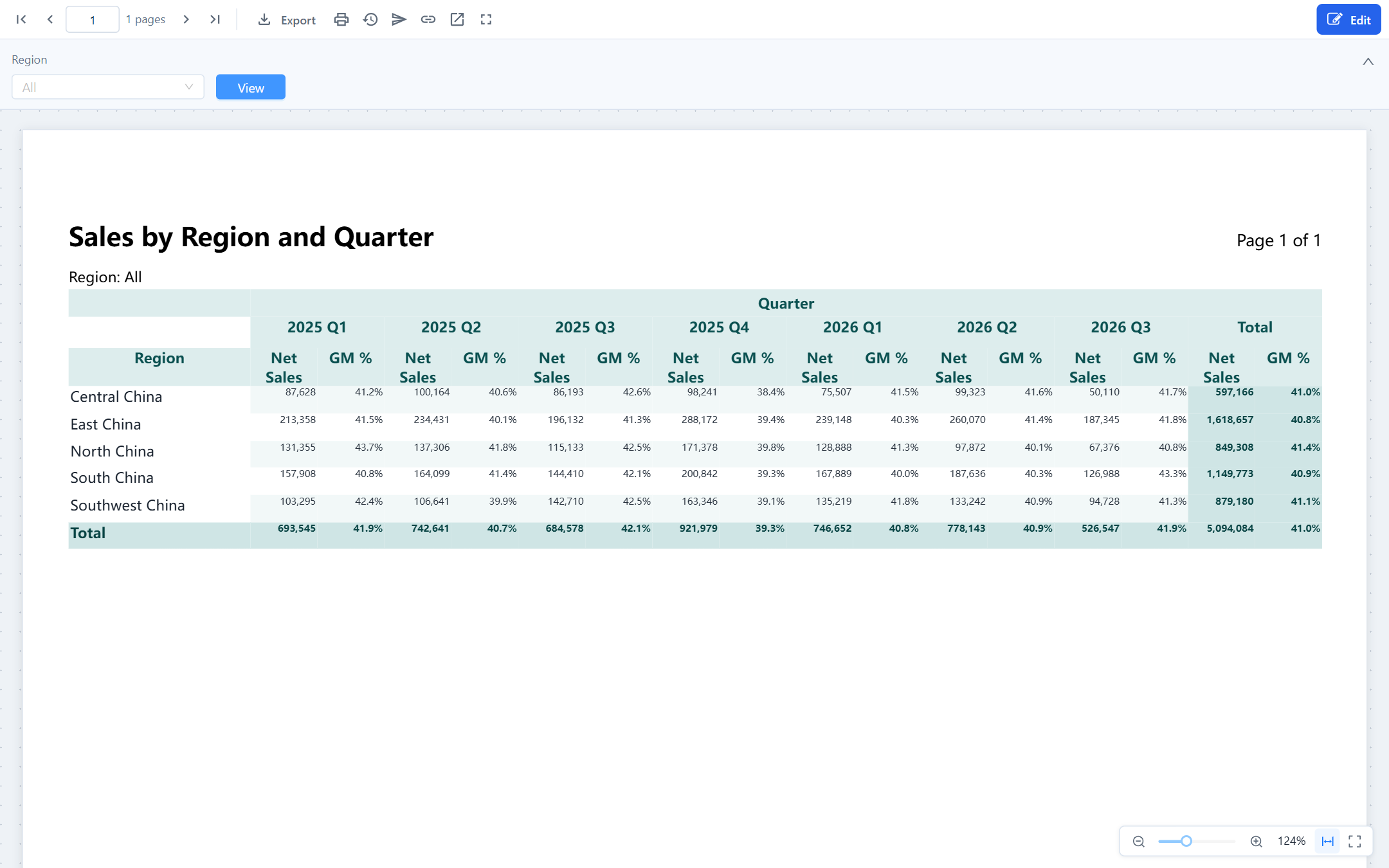Open report in new window icon
This screenshot has height=868, width=1389.
point(457,19)
